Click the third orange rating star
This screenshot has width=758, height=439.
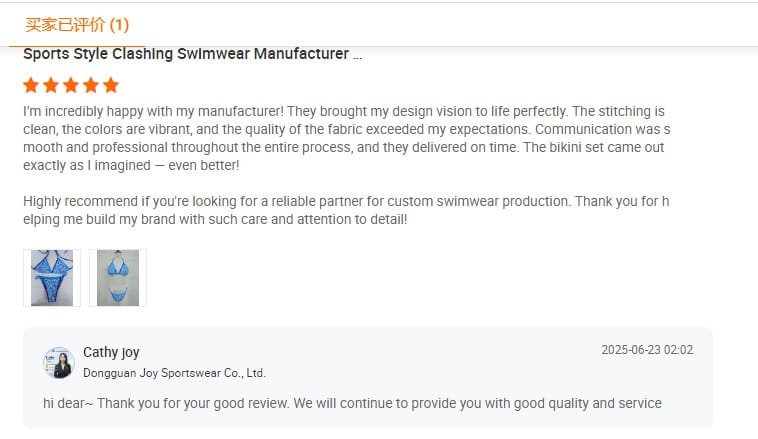71,85
